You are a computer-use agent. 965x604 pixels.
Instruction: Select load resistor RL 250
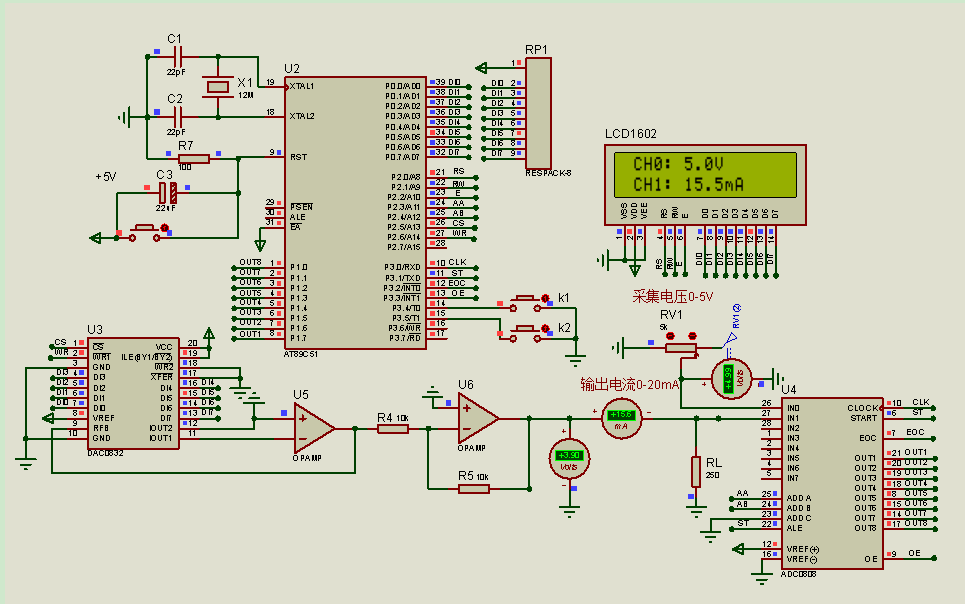[x=696, y=472]
